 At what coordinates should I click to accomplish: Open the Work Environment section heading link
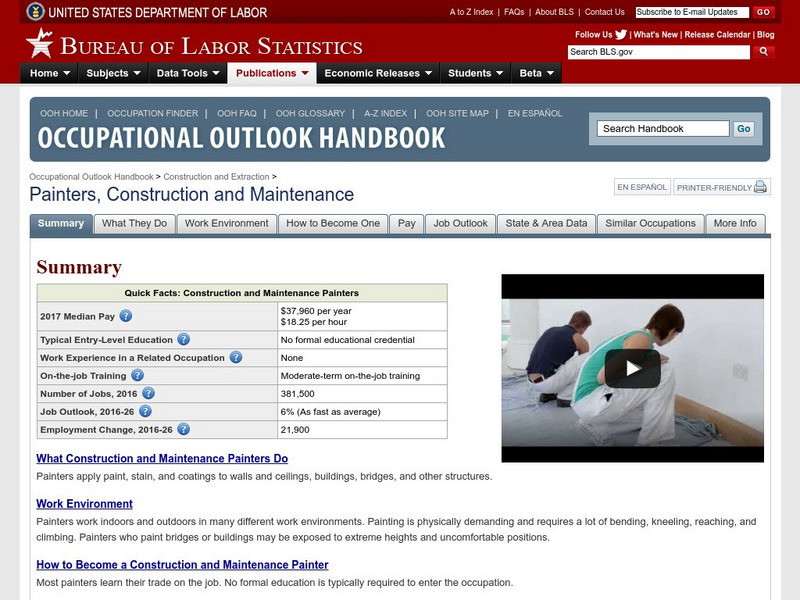pyautogui.click(x=84, y=504)
